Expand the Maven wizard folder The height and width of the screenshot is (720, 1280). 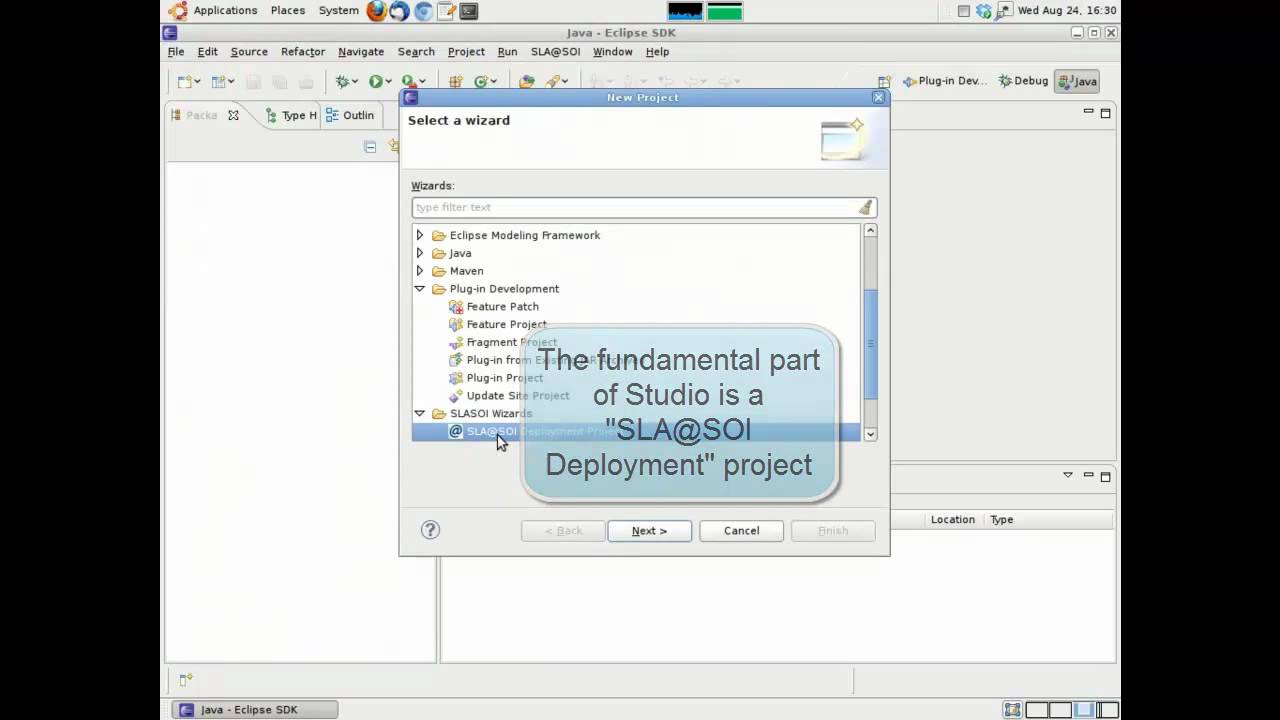[x=420, y=271]
